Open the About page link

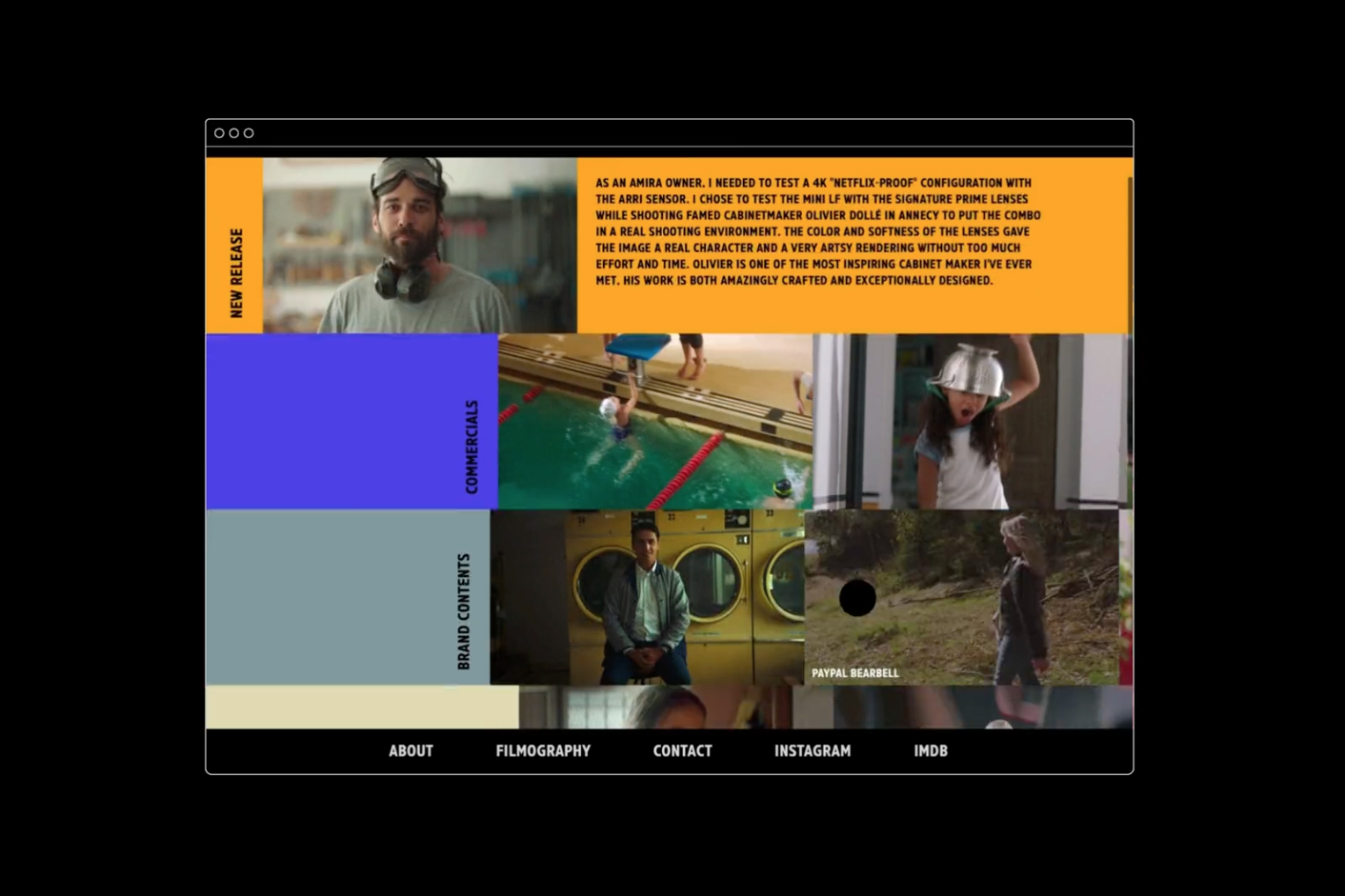pos(411,751)
